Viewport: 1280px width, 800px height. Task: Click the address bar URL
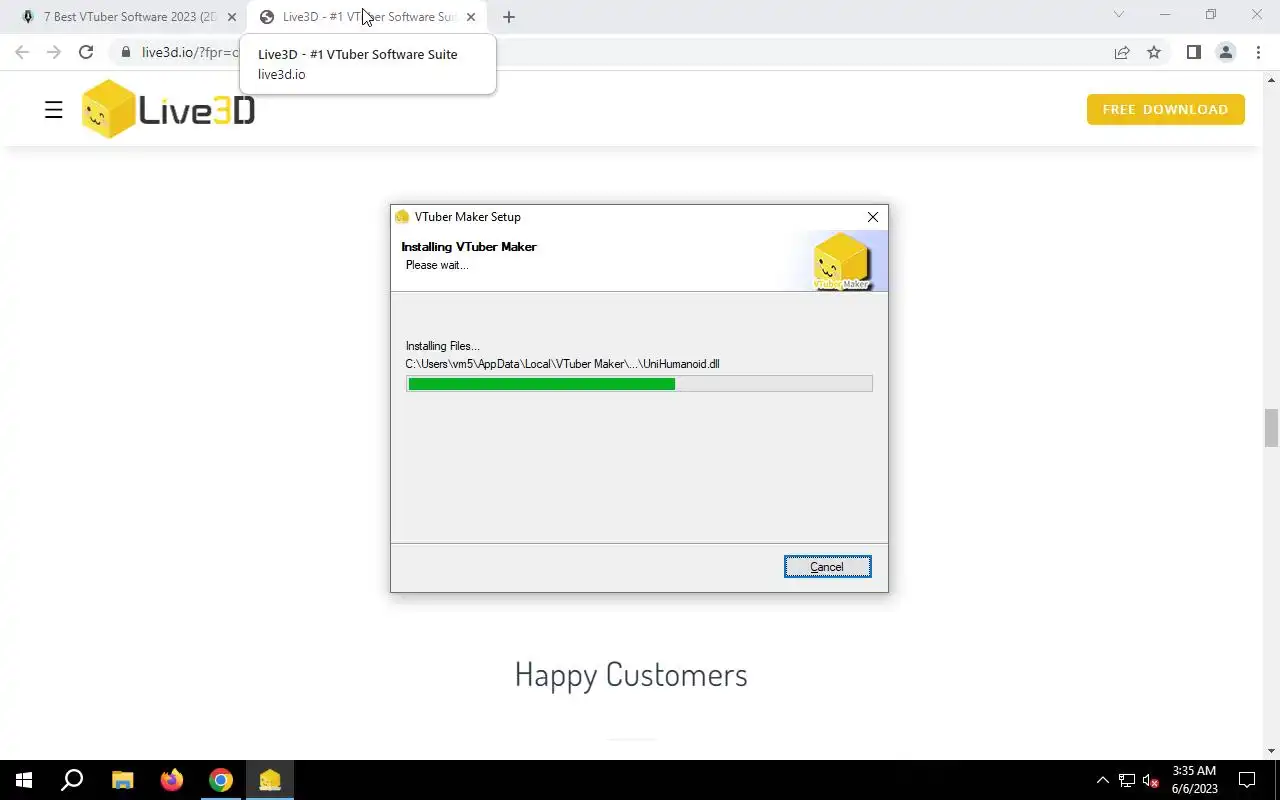click(x=190, y=52)
